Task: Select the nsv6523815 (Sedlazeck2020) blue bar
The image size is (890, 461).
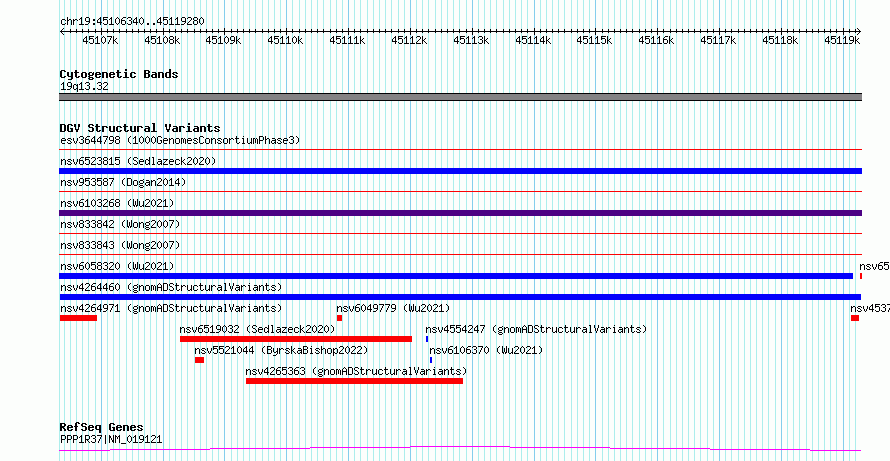Action: point(460,171)
